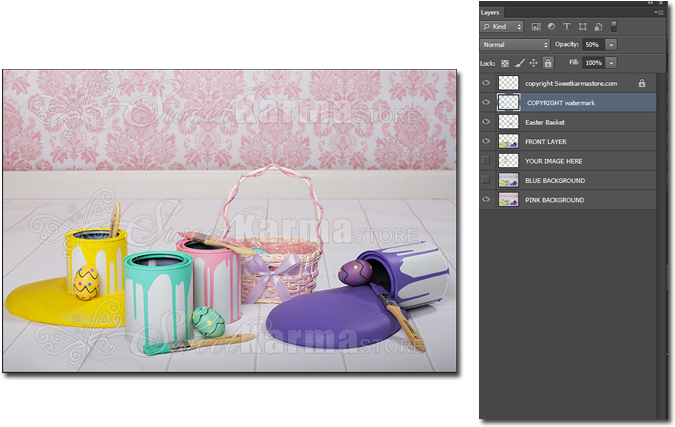Hide the FRONT LAYER layer
This screenshot has height=427, width=675.
pos(486,141)
